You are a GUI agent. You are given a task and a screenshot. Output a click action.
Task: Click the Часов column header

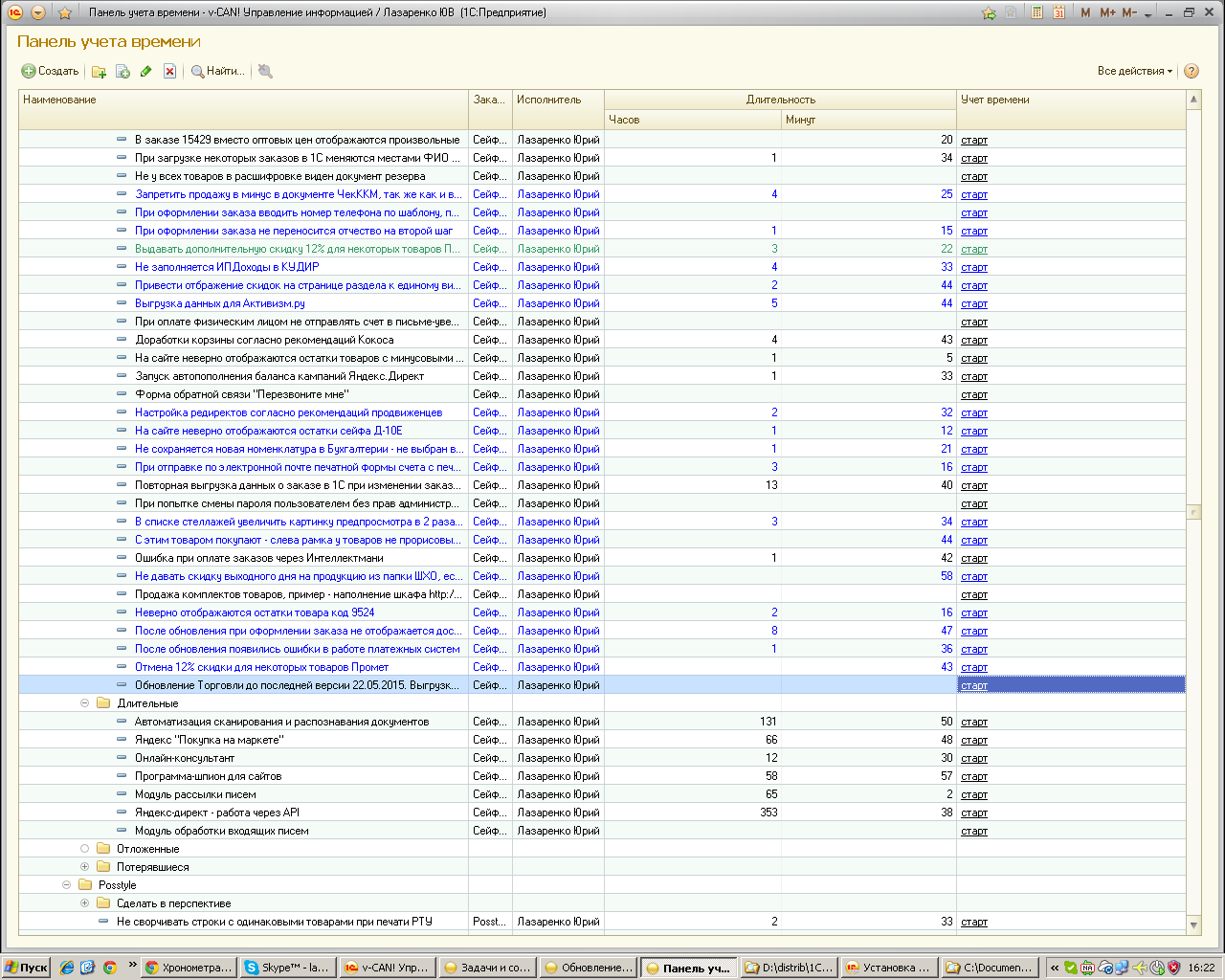tap(693, 120)
